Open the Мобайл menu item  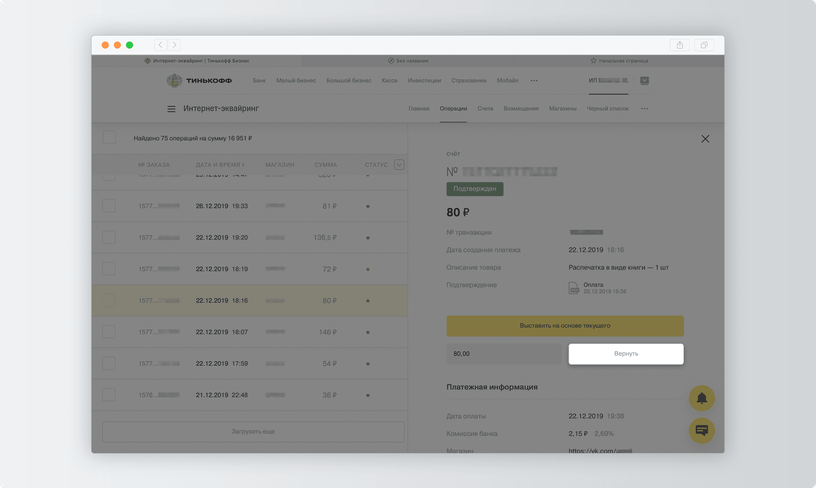(507, 81)
